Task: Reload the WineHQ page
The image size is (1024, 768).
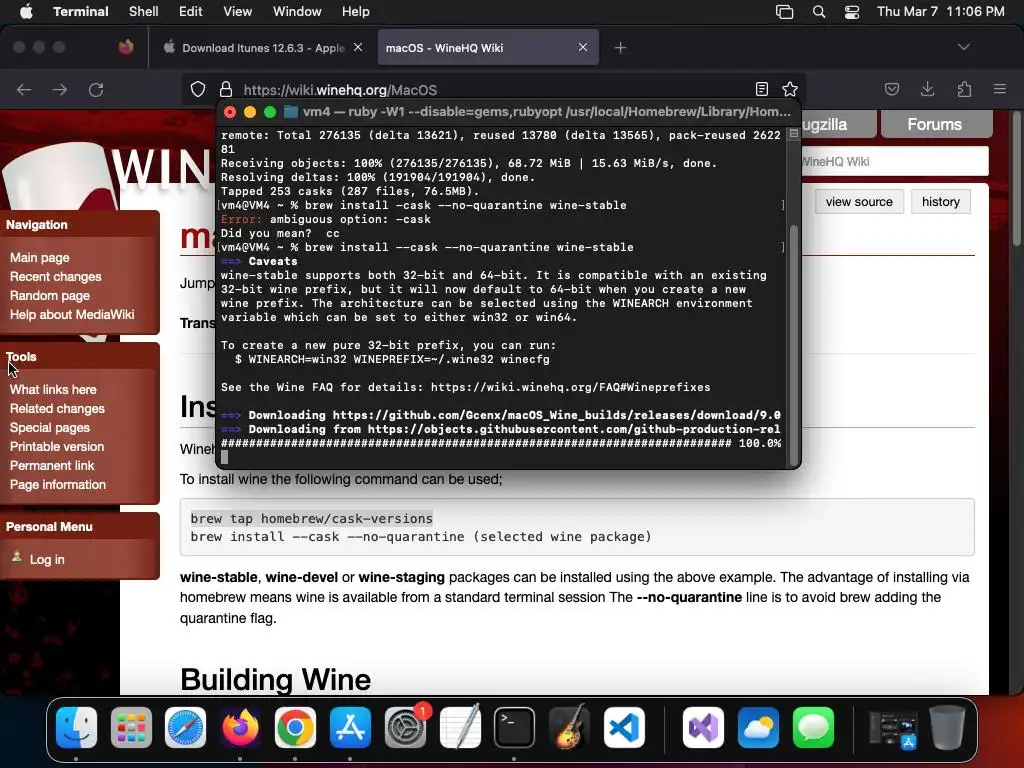Action: tap(96, 89)
